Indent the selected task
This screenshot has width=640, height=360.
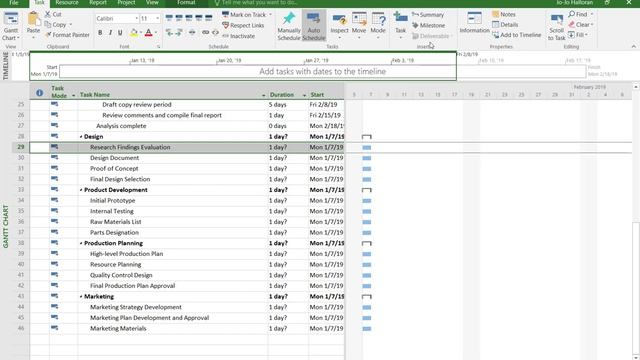(x=179, y=33)
